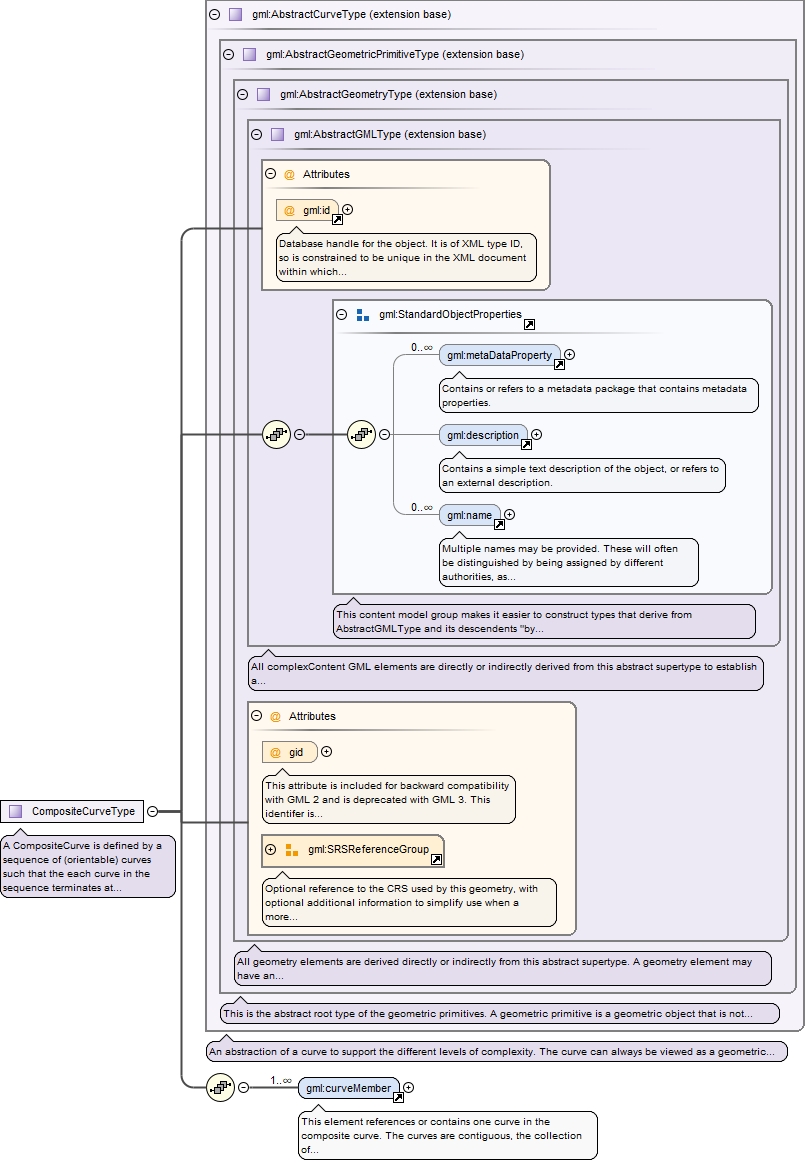Select gml:id attribute label
Screen dimensions: 806x1163
pyautogui.click(x=317, y=211)
